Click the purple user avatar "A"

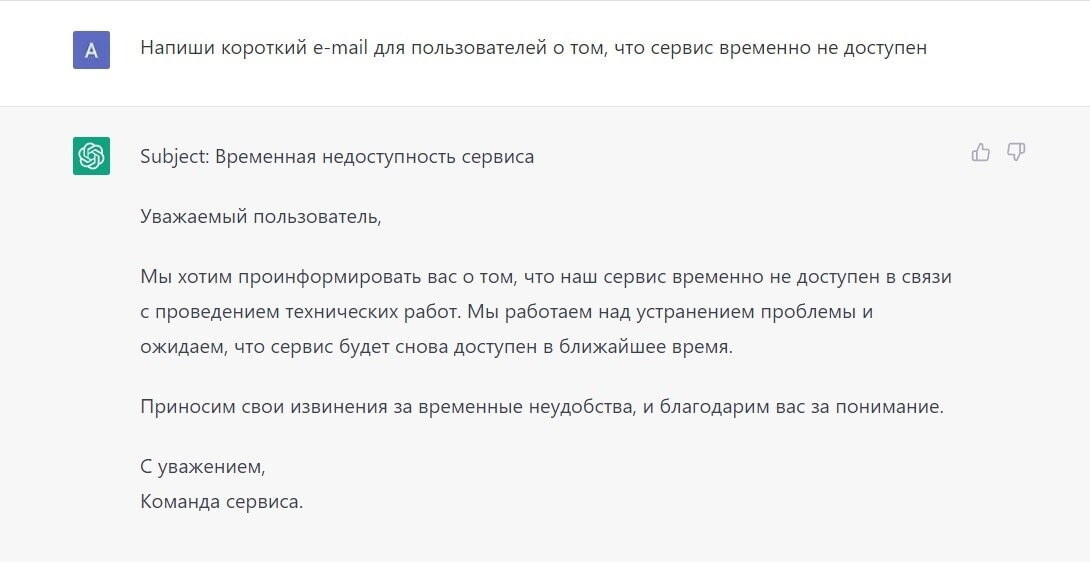pyautogui.click(x=91, y=49)
